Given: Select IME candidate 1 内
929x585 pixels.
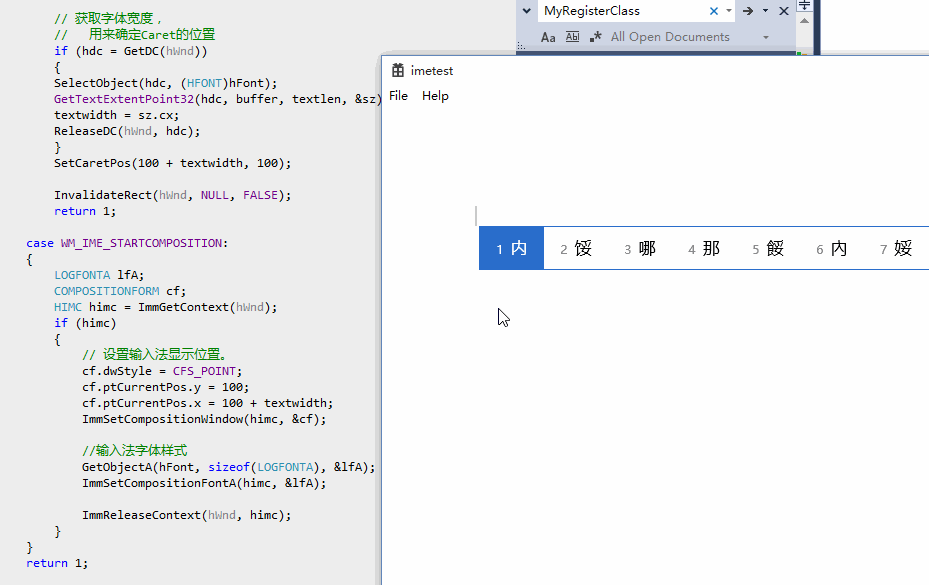Looking at the screenshot, I should (x=511, y=248).
